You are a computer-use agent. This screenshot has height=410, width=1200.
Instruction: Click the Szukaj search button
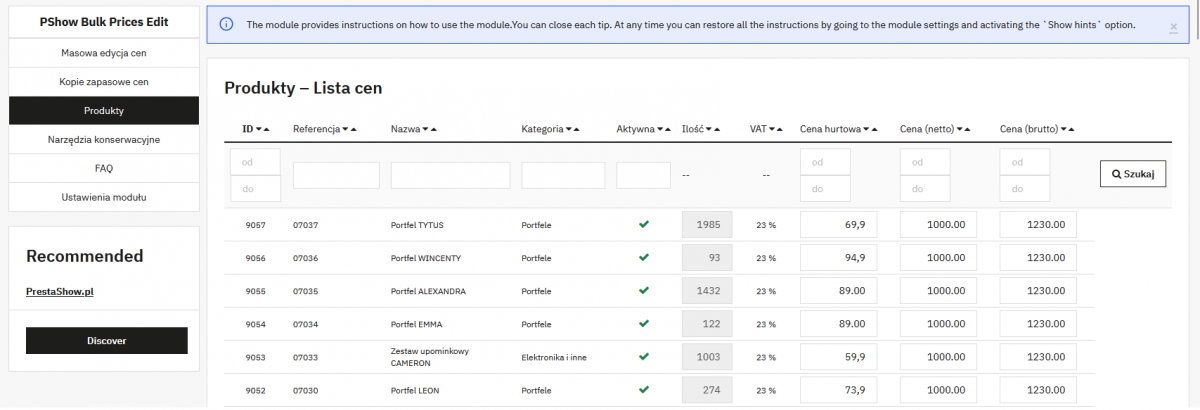point(1133,174)
